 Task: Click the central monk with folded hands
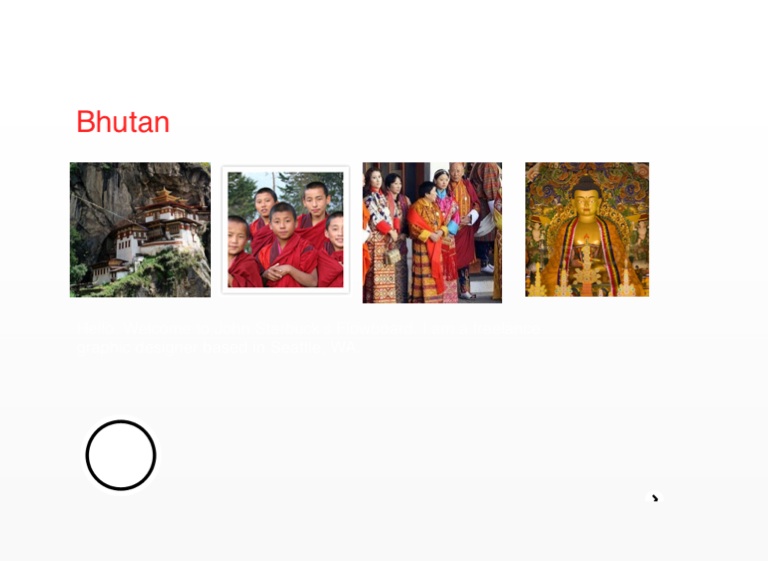[x=286, y=245]
